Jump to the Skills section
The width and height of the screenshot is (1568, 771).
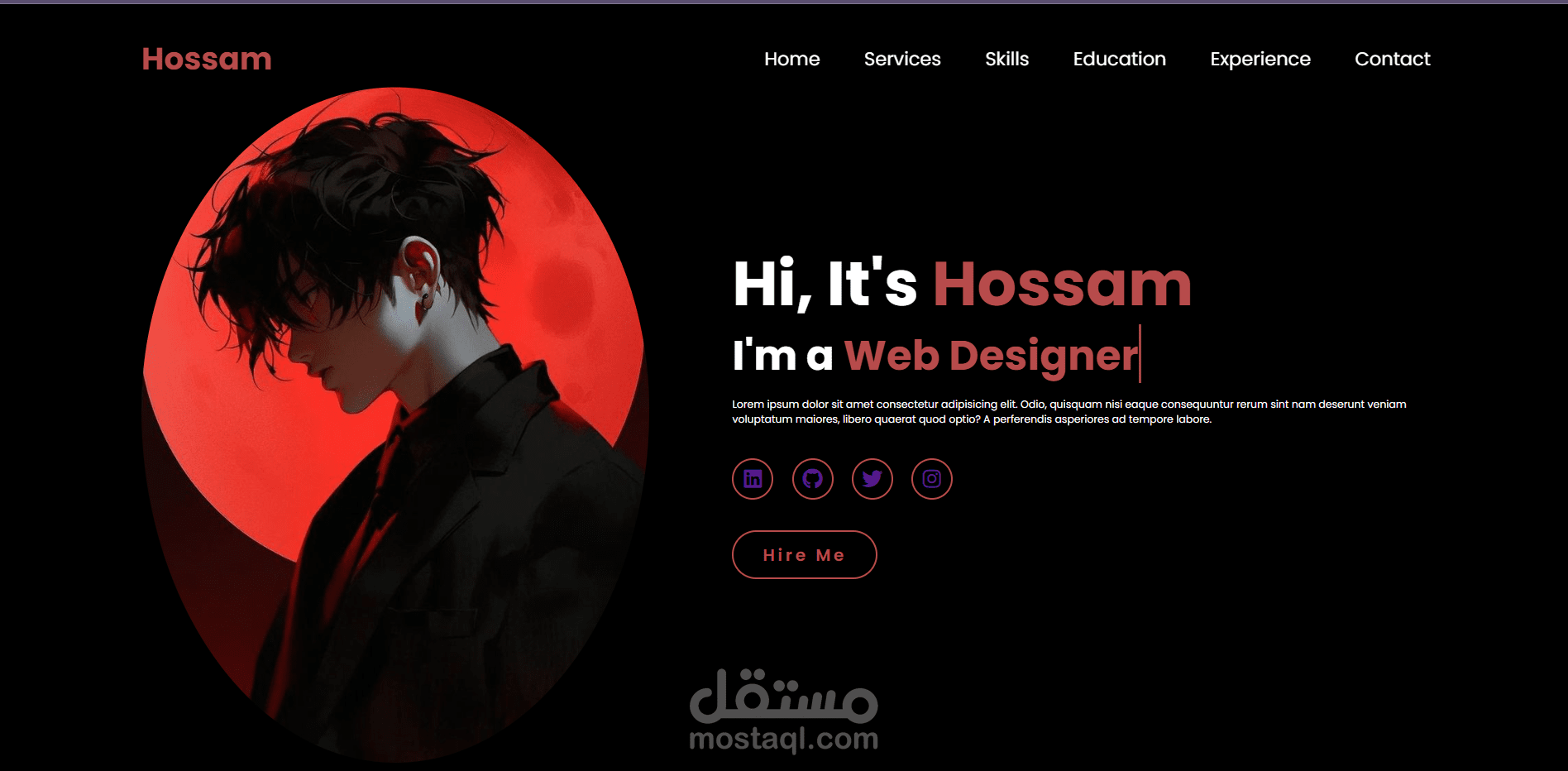[x=1006, y=59]
